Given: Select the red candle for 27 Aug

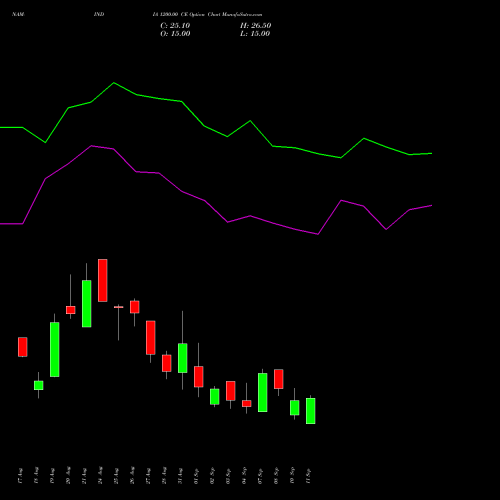Looking at the screenshot, I should coord(151,337).
